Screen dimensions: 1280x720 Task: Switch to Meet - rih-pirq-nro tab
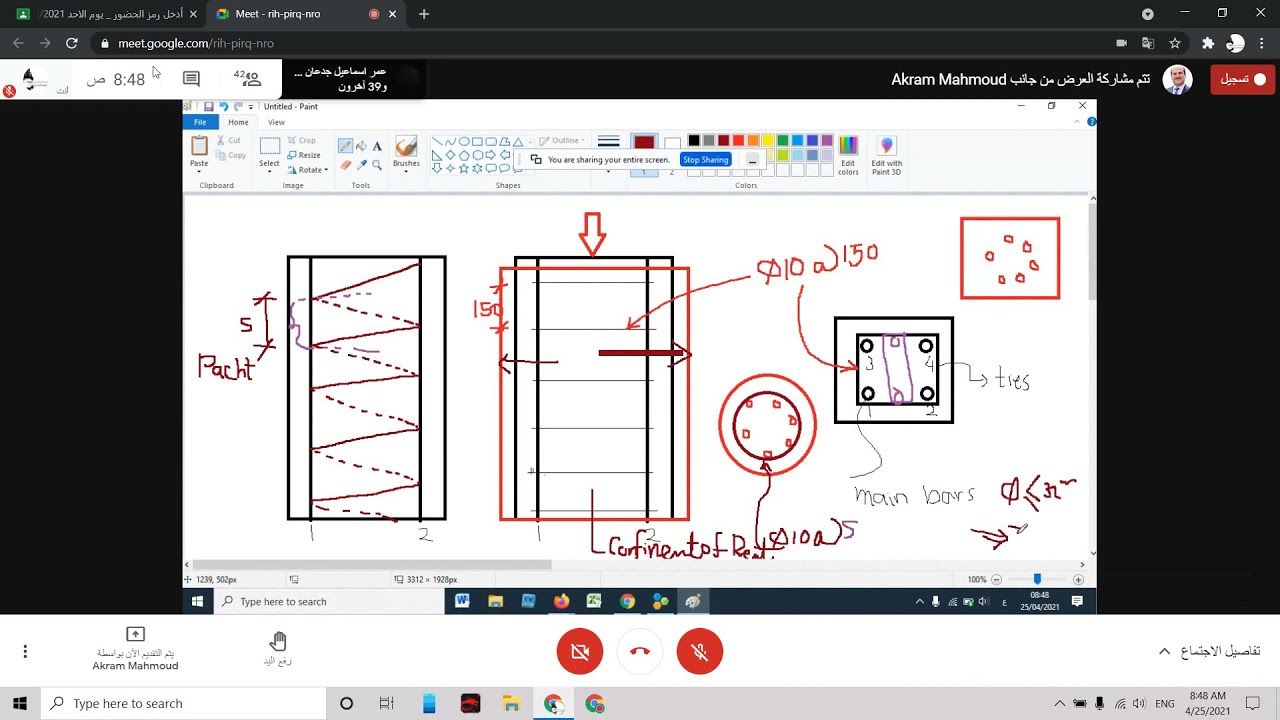click(305, 14)
